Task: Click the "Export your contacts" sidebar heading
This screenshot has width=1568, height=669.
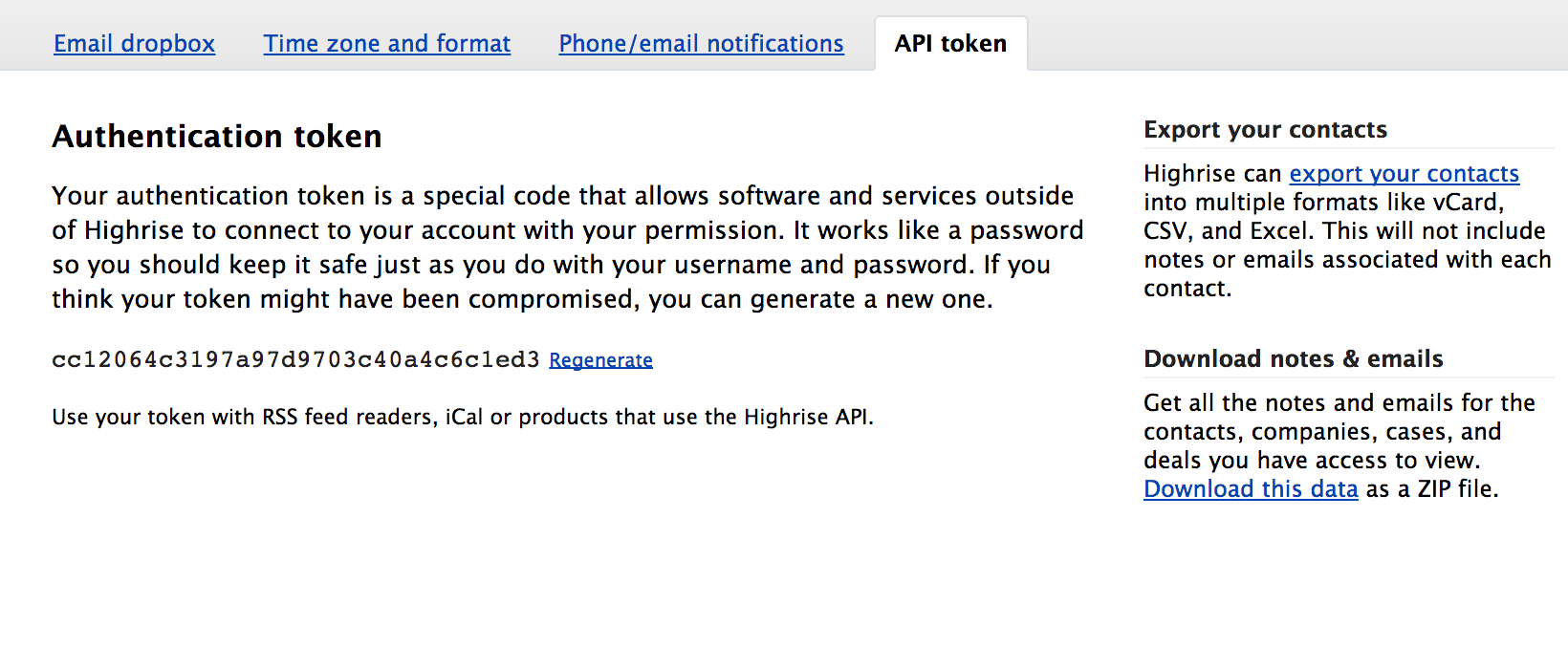Action: 1265,130
